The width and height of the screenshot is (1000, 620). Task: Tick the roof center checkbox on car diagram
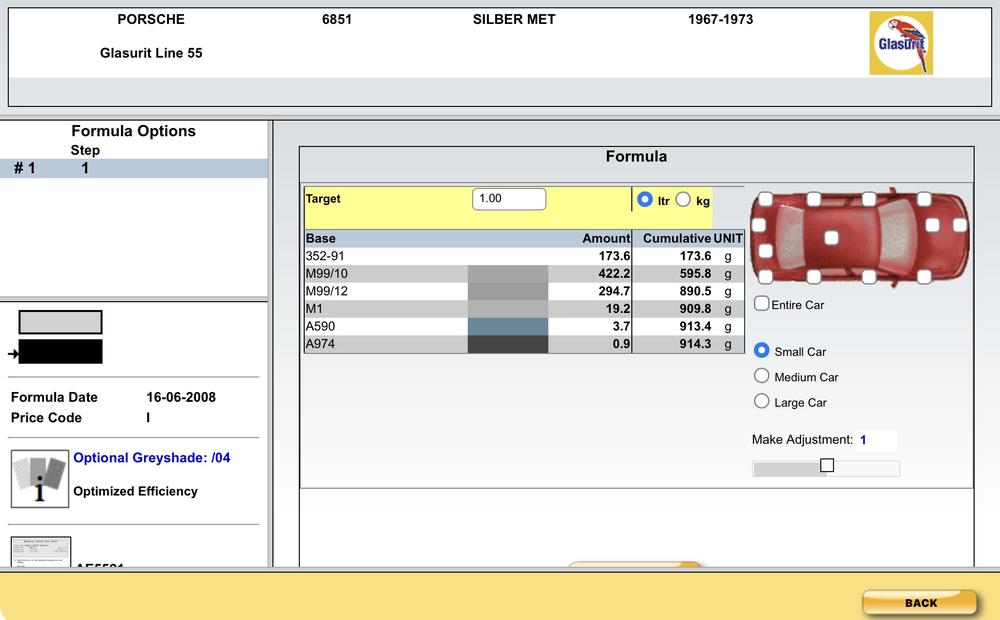click(831, 238)
